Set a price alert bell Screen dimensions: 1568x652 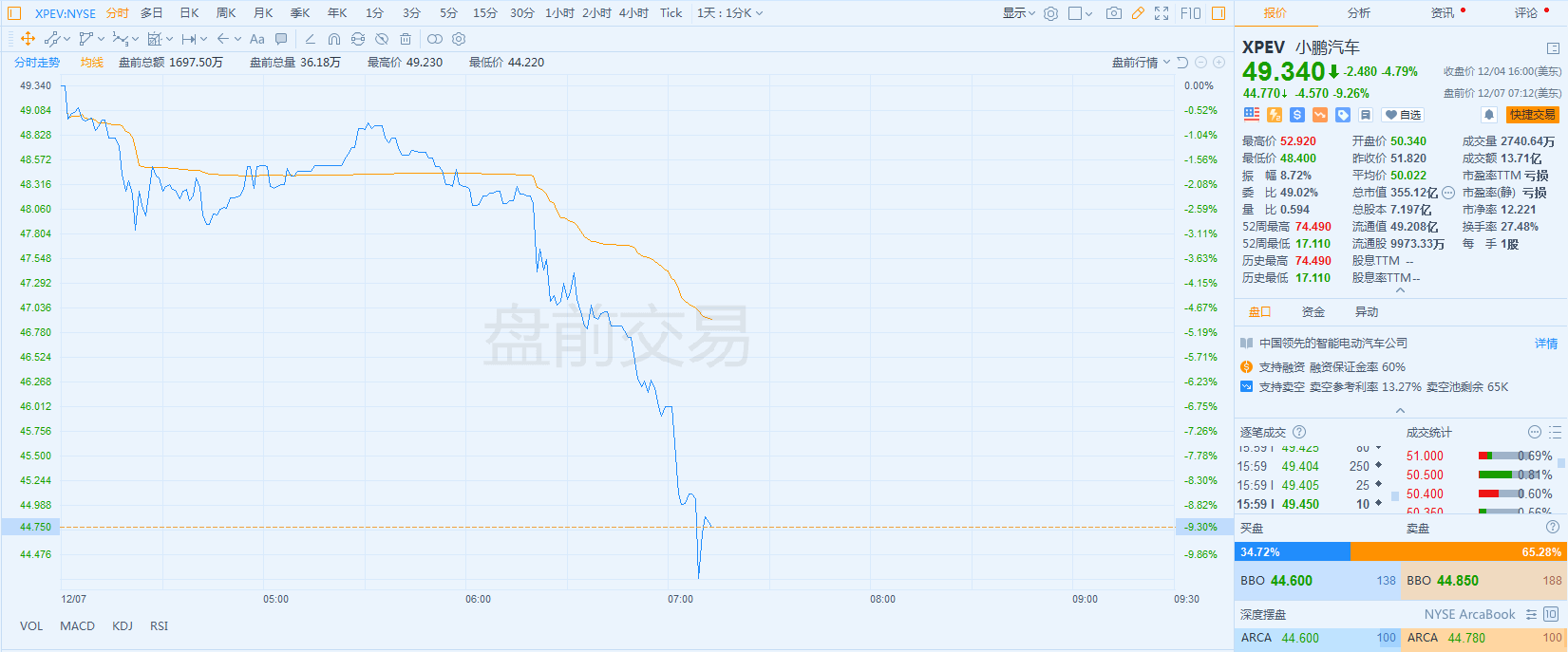point(1489,115)
